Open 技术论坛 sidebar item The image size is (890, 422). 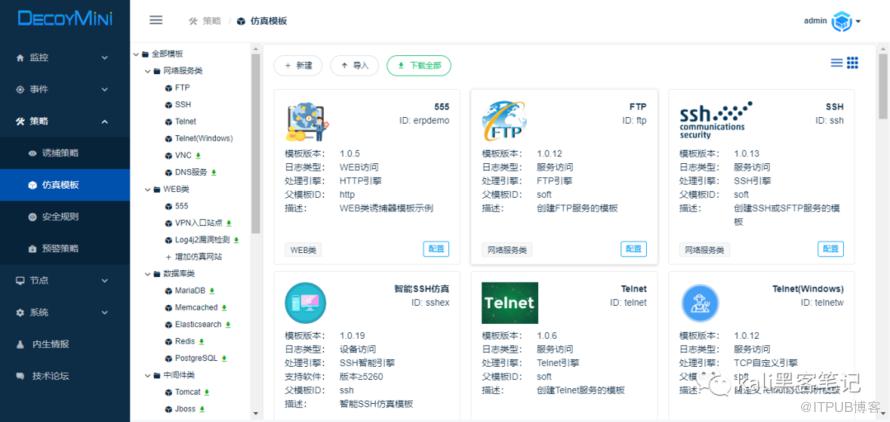65,376
